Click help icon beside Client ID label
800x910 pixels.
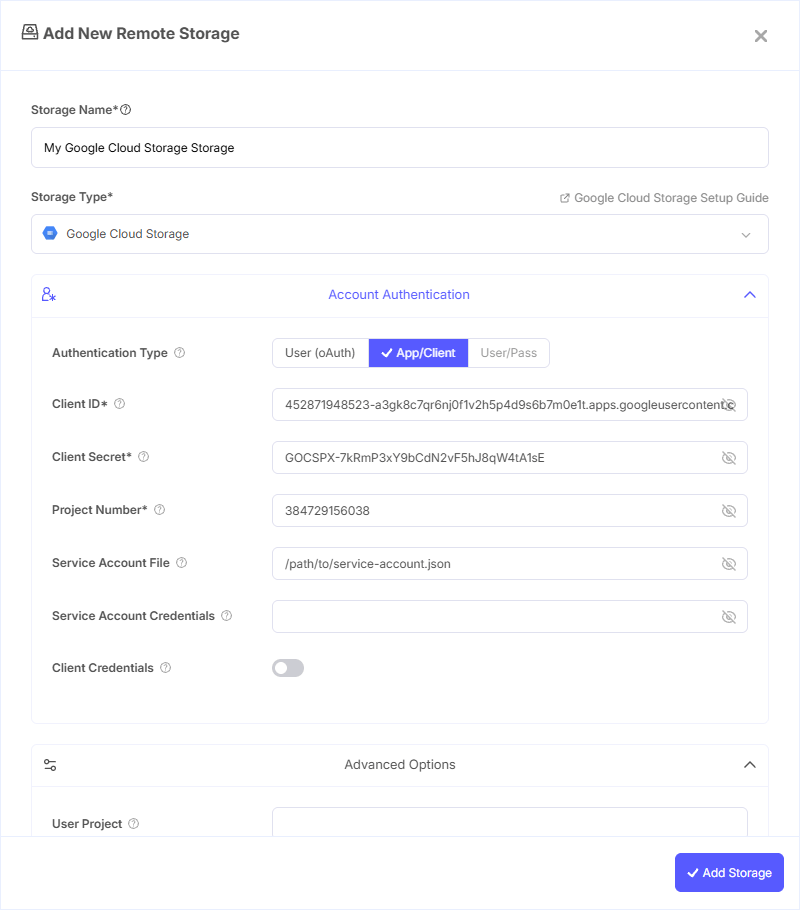point(120,404)
